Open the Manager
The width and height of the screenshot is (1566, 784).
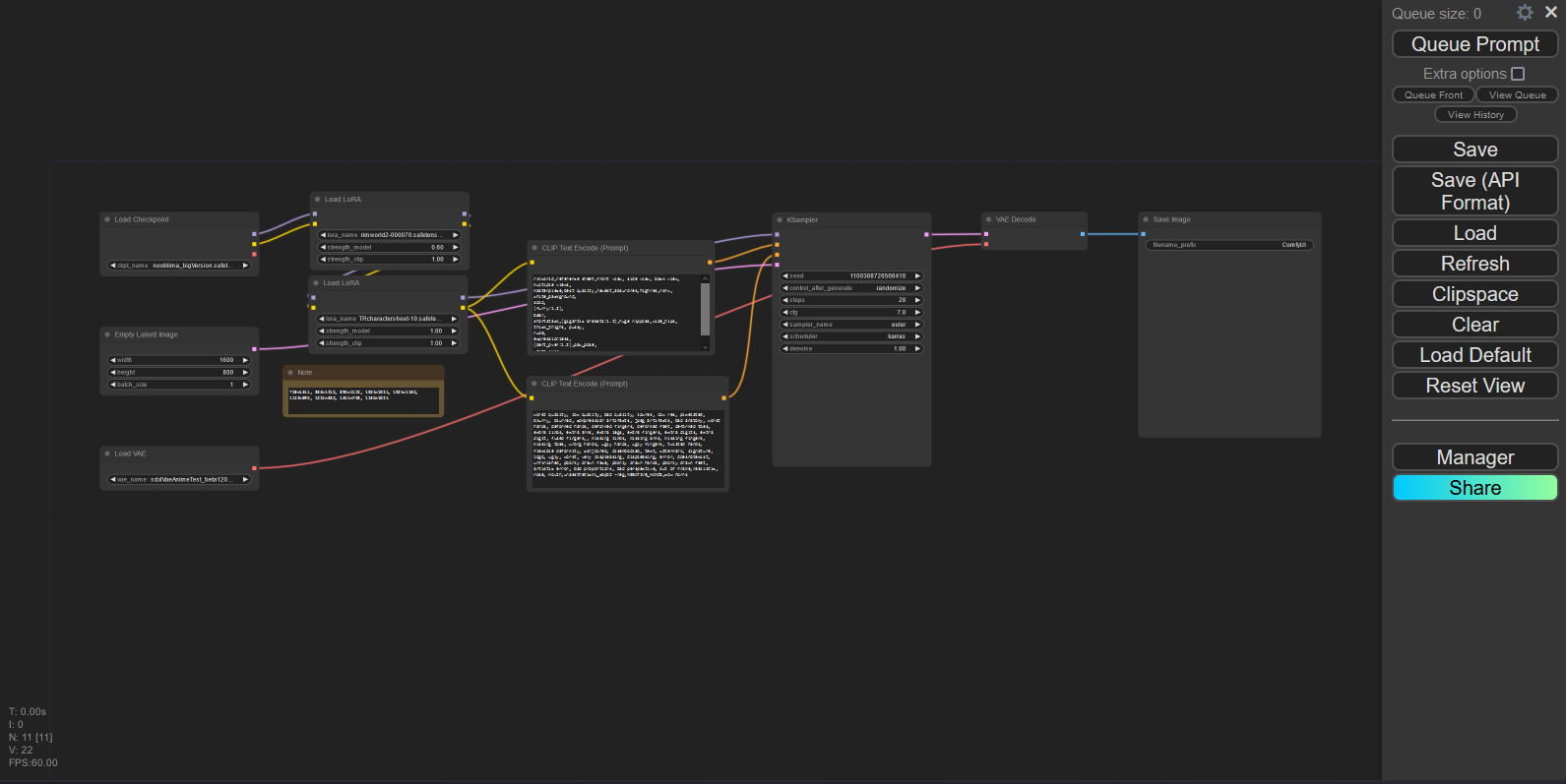(1474, 457)
